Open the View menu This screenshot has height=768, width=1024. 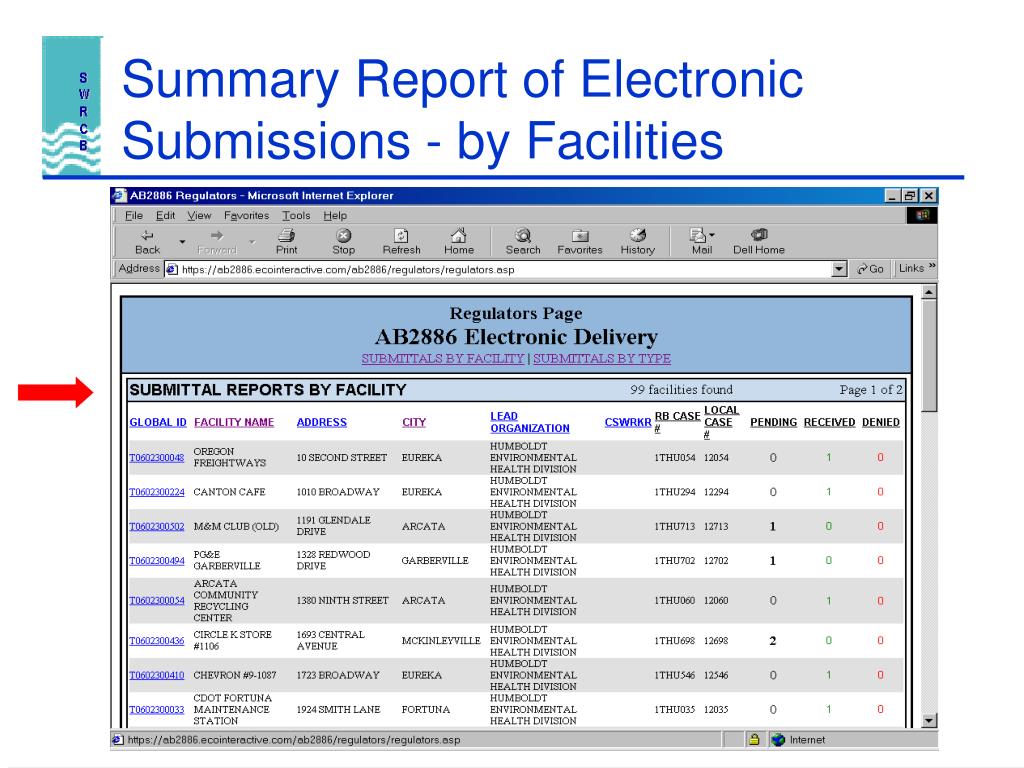point(199,216)
